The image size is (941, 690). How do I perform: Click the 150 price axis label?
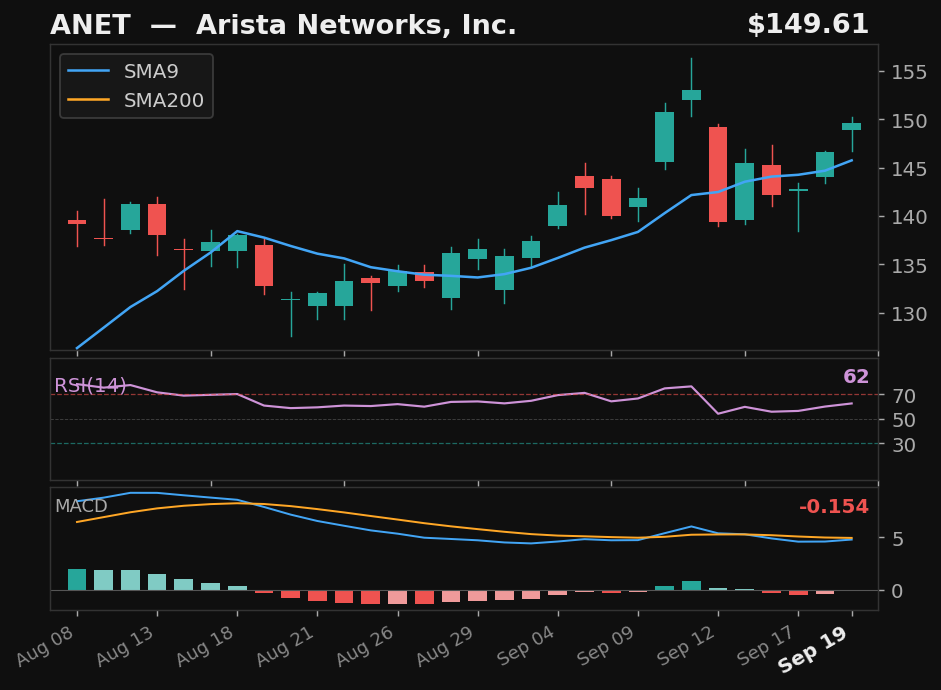909,121
